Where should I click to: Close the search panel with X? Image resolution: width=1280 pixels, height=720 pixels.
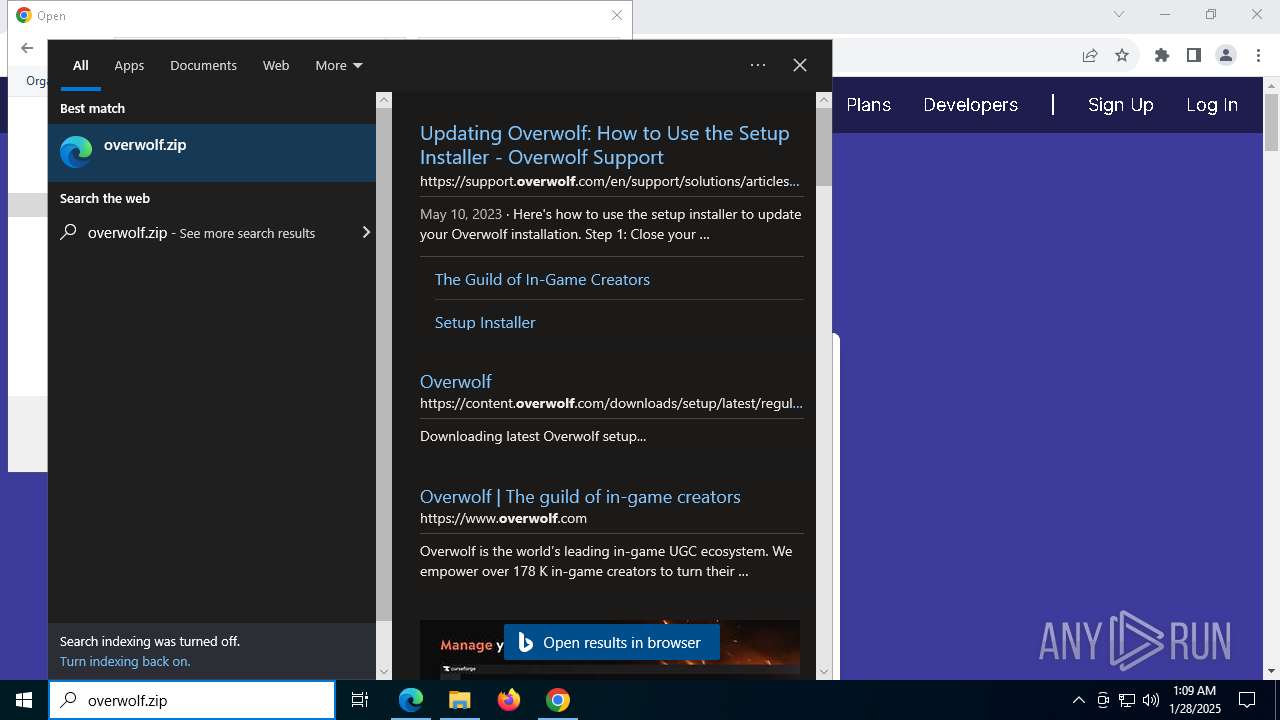click(x=800, y=65)
